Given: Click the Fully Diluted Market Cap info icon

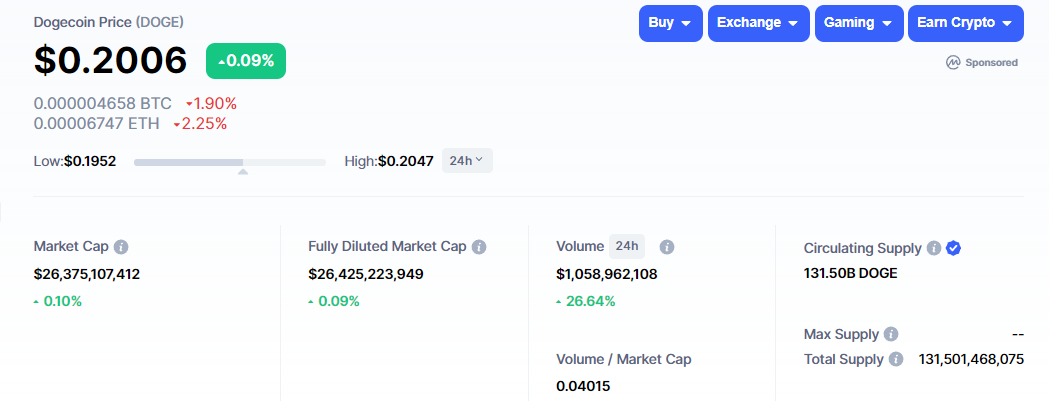Looking at the screenshot, I should pos(479,247).
